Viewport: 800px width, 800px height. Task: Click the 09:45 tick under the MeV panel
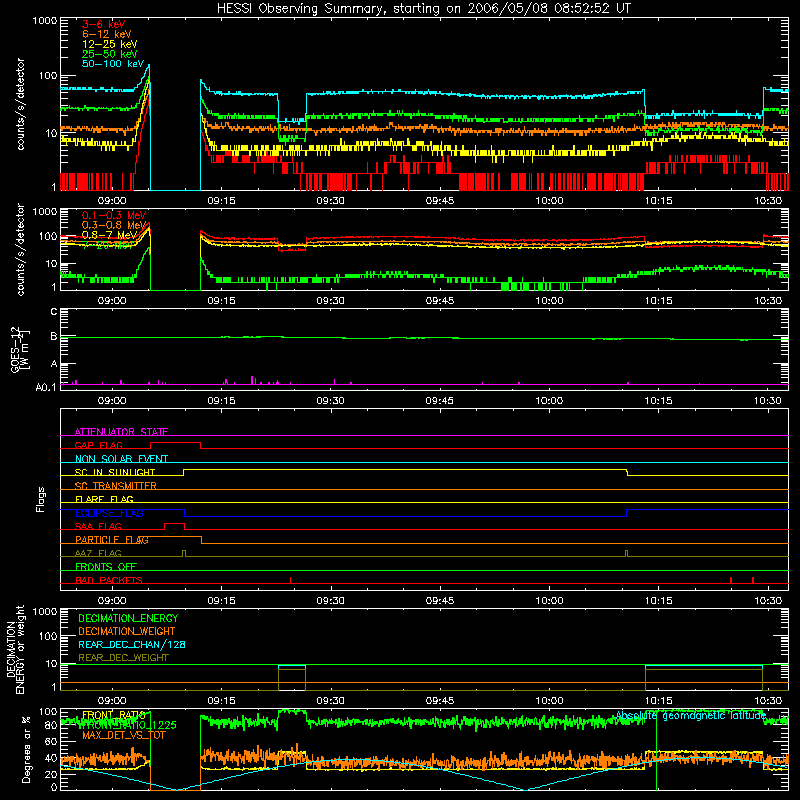click(440, 301)
